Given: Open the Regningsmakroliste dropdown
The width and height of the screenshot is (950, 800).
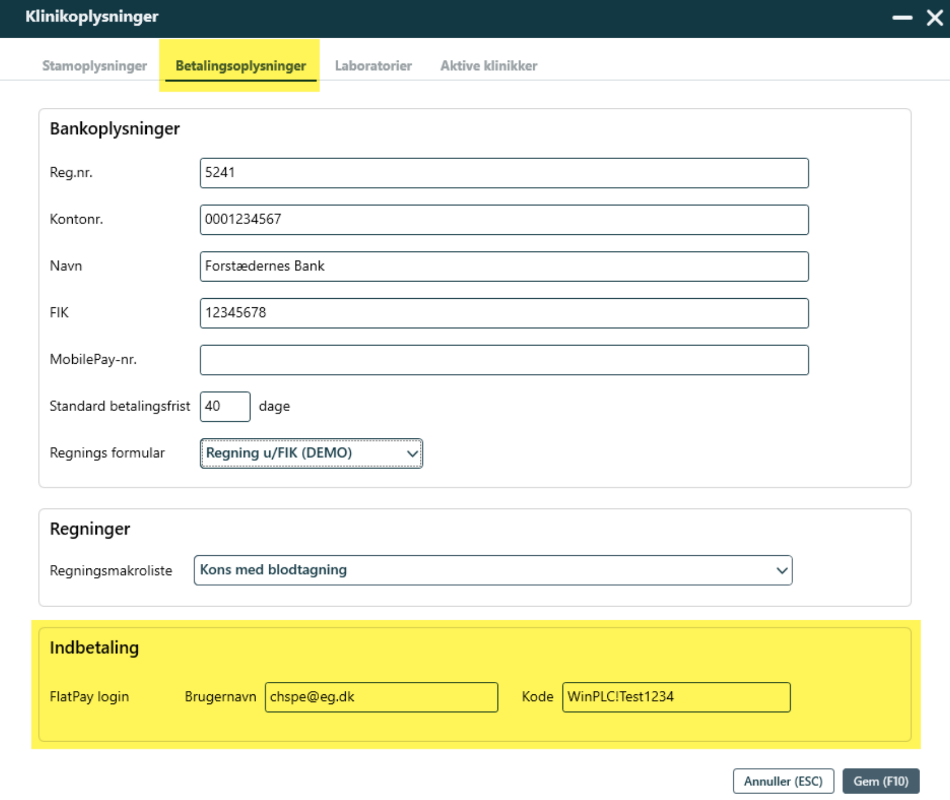Looking at the screenshot, I should click(492, 570).
